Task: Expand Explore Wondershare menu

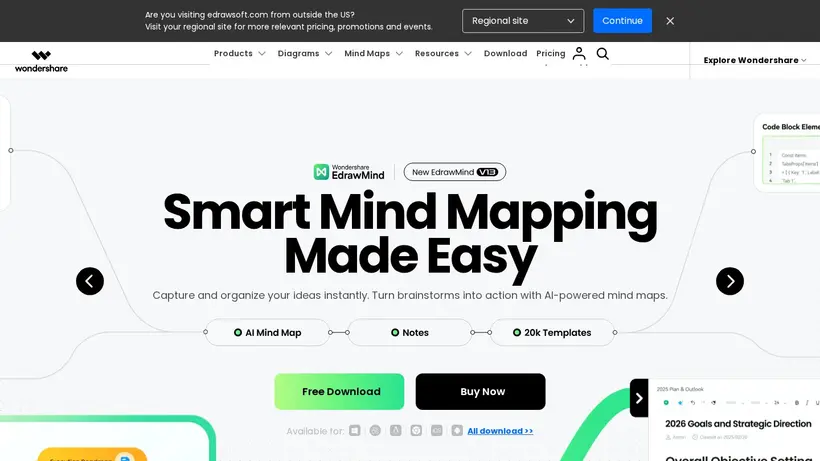Action: tap(755, 60)
